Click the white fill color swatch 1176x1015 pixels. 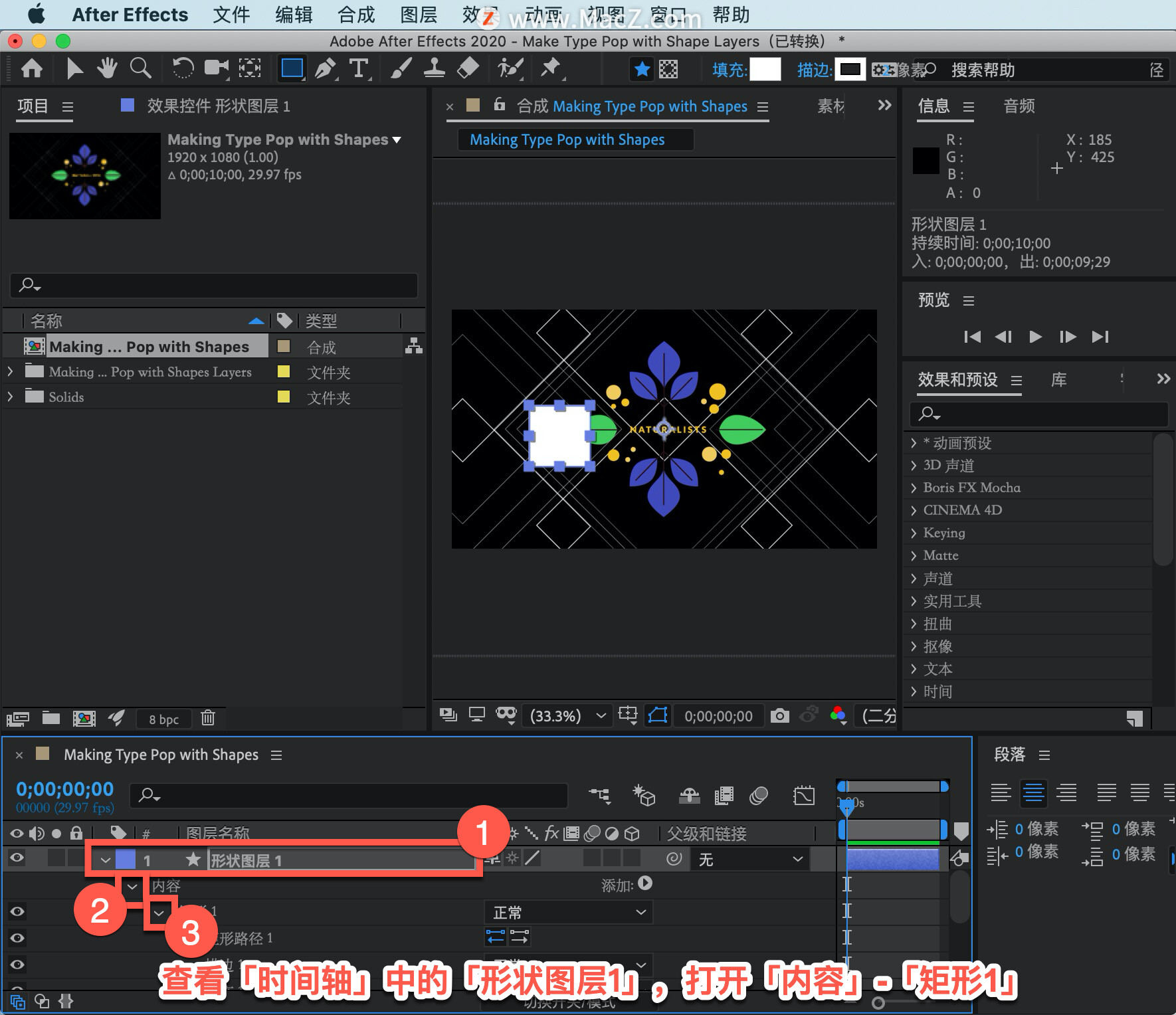point(765,69)
